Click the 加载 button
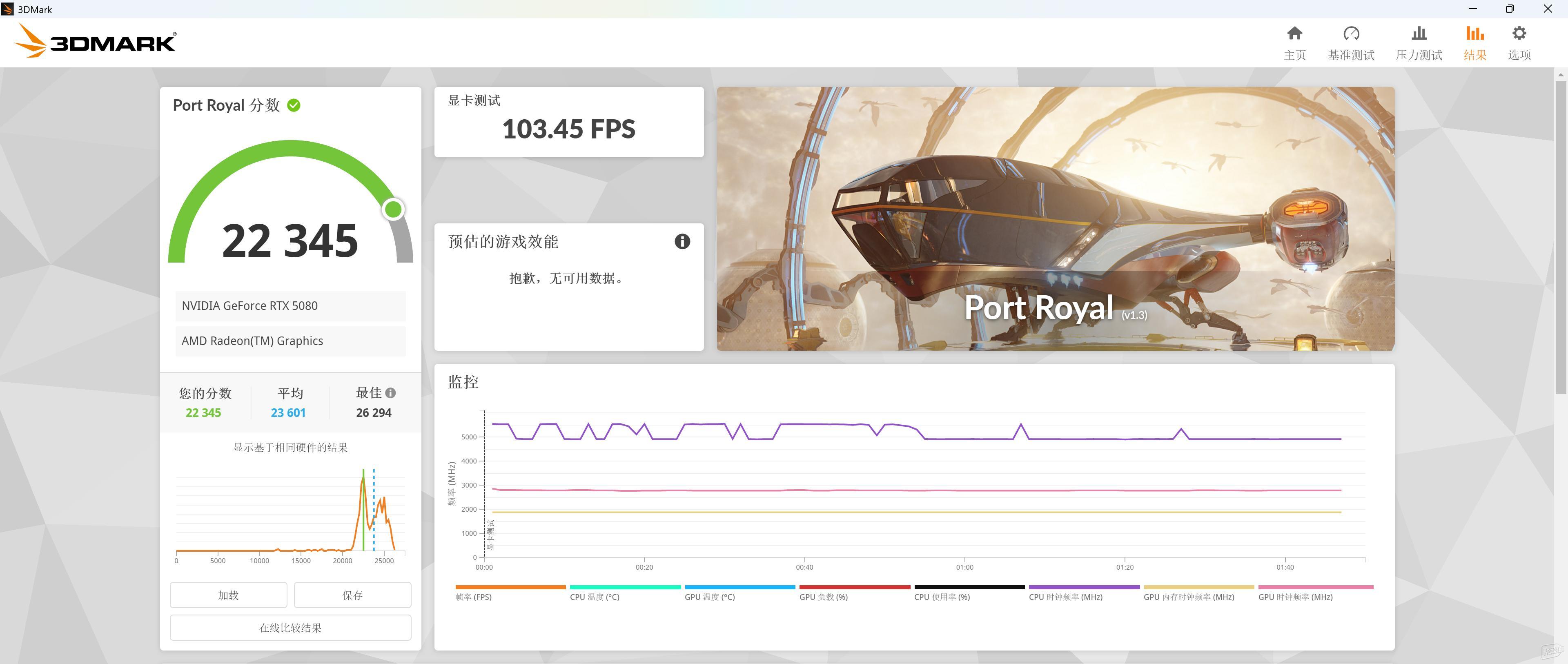 click(228, 595)
